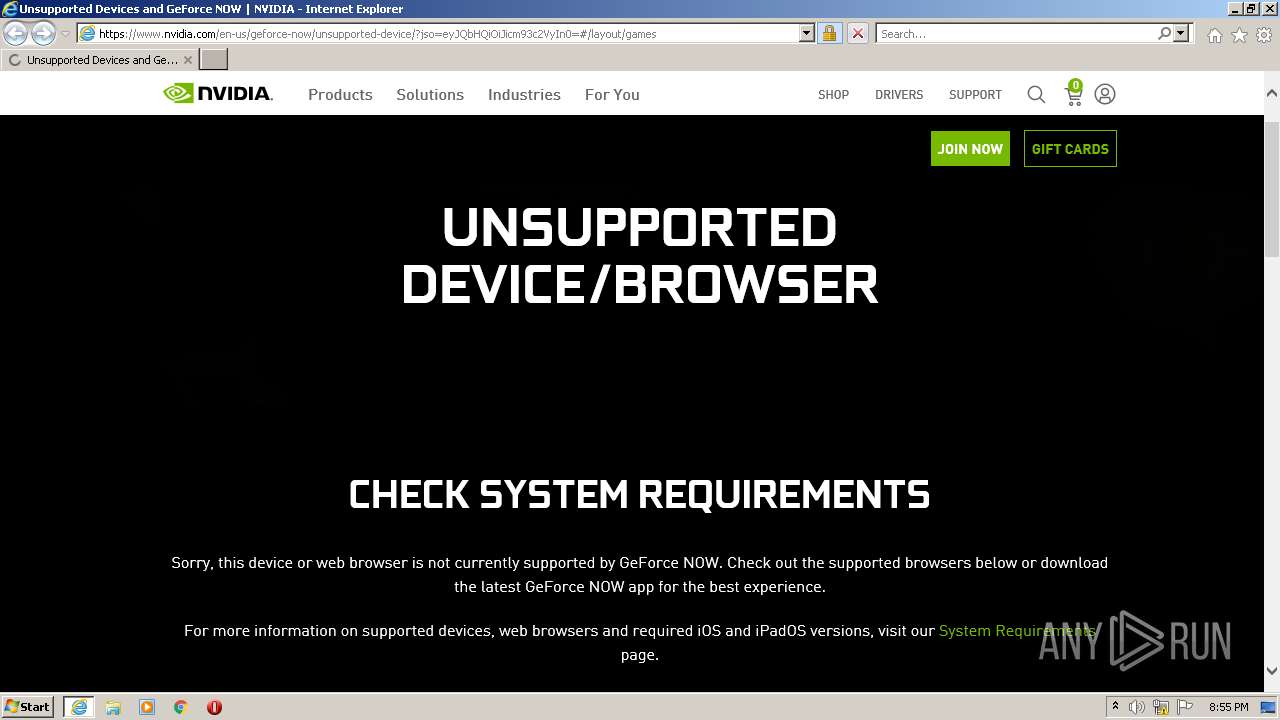The image size is (1280, 720).
Task: Click the network tray icon
Action: [1161, 707]
